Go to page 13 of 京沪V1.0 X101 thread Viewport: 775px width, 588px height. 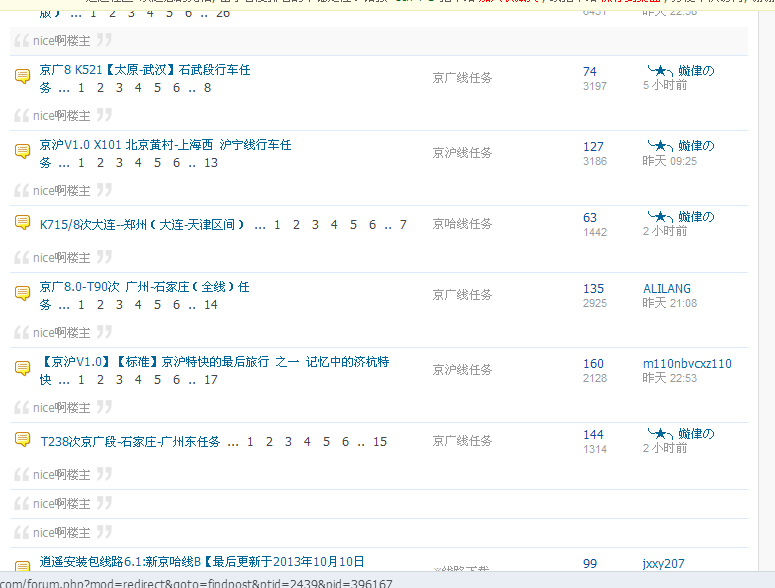coord(210,163)
